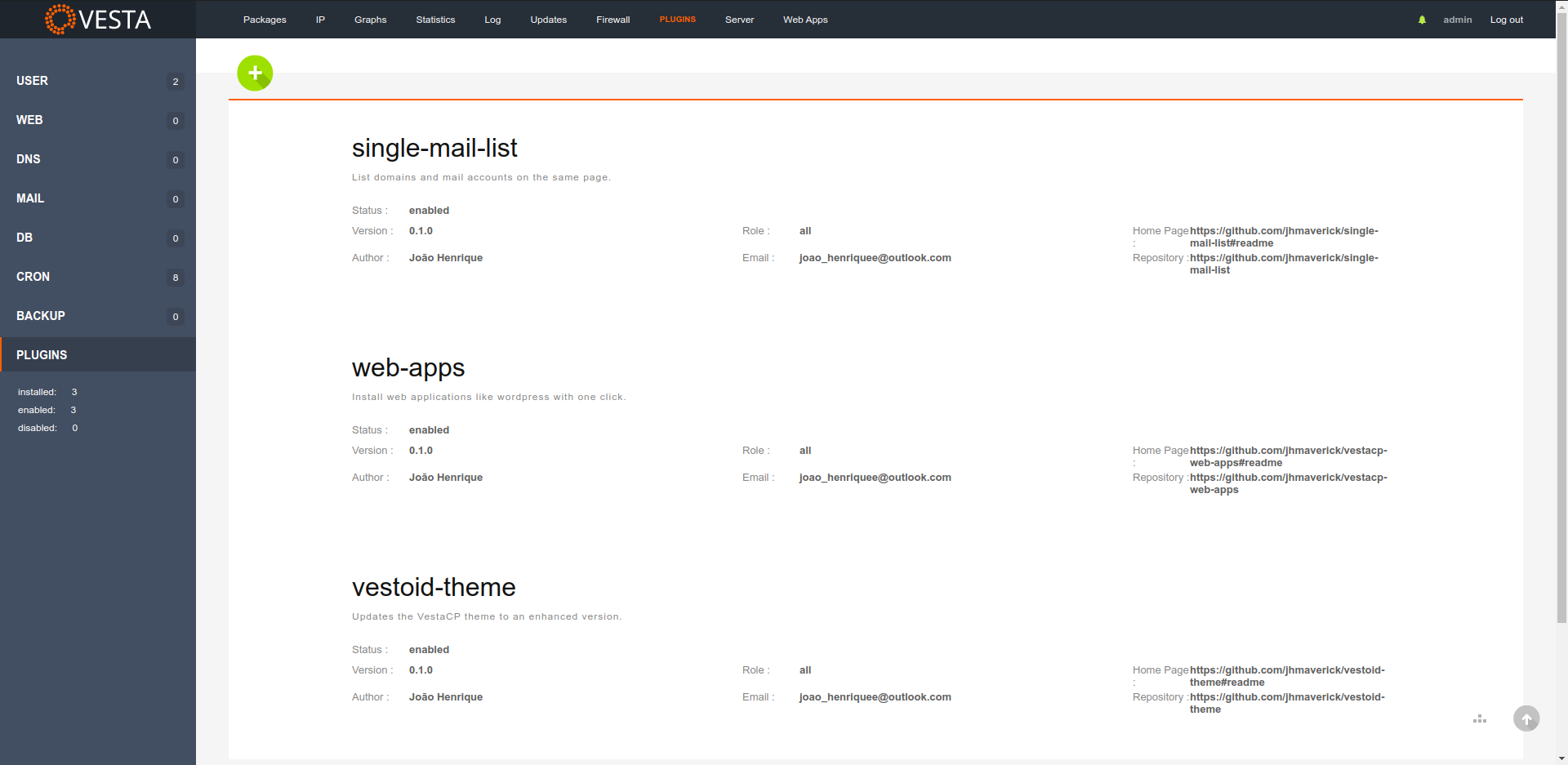The width and height of the screenshot is (1568, 765).
Task: Select the PLUGINS top menu item
Action: tap(678, 20)
